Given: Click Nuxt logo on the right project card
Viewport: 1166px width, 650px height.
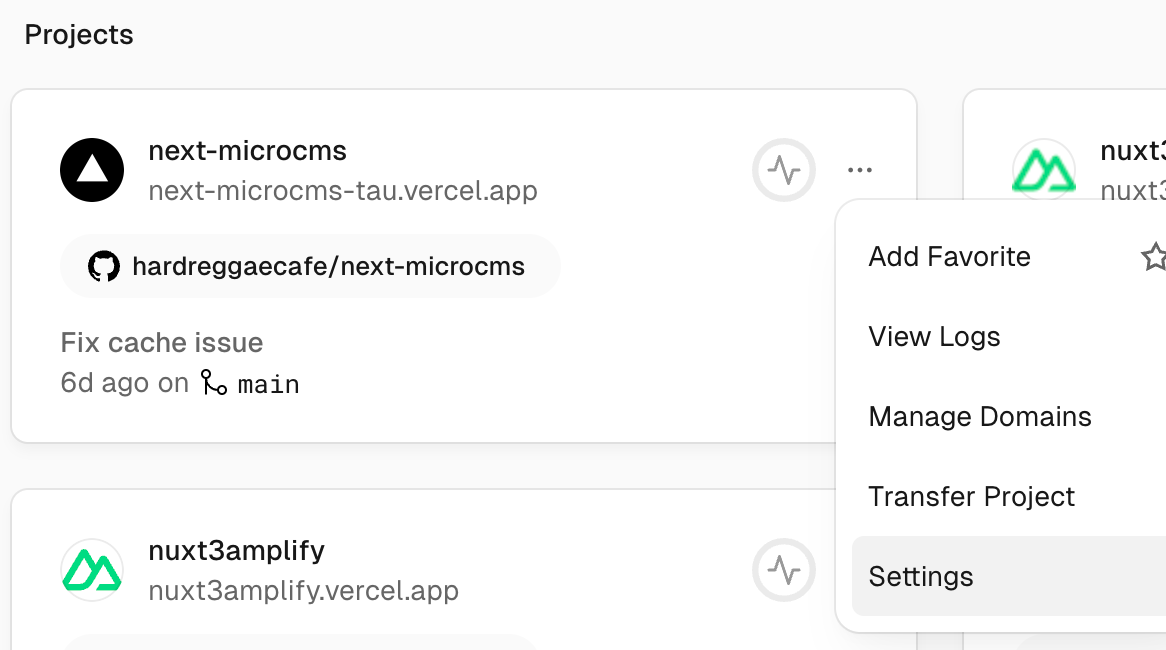Looking at the screenshot, I should (x=1043, y=170).
